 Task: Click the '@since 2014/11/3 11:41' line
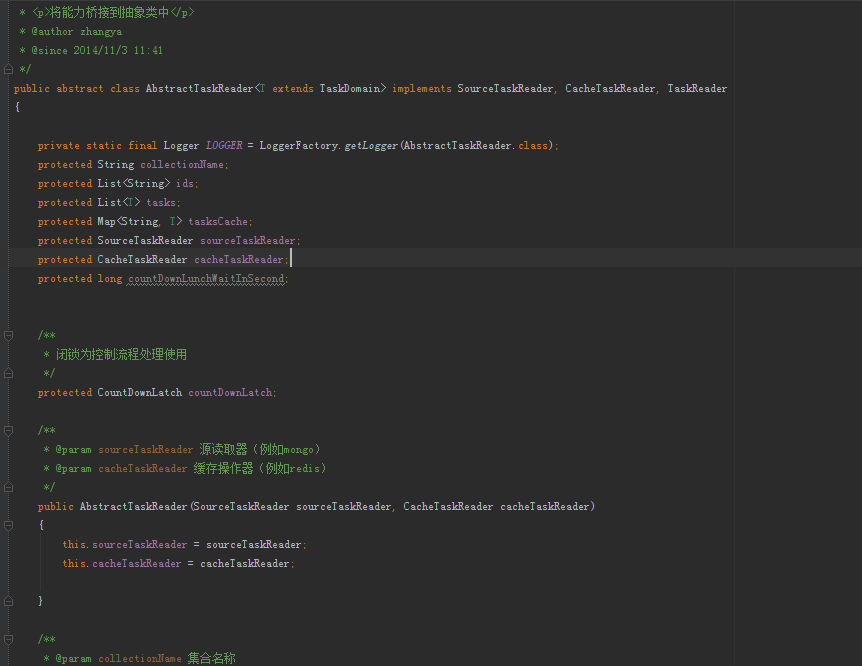(x=97, y=51)
